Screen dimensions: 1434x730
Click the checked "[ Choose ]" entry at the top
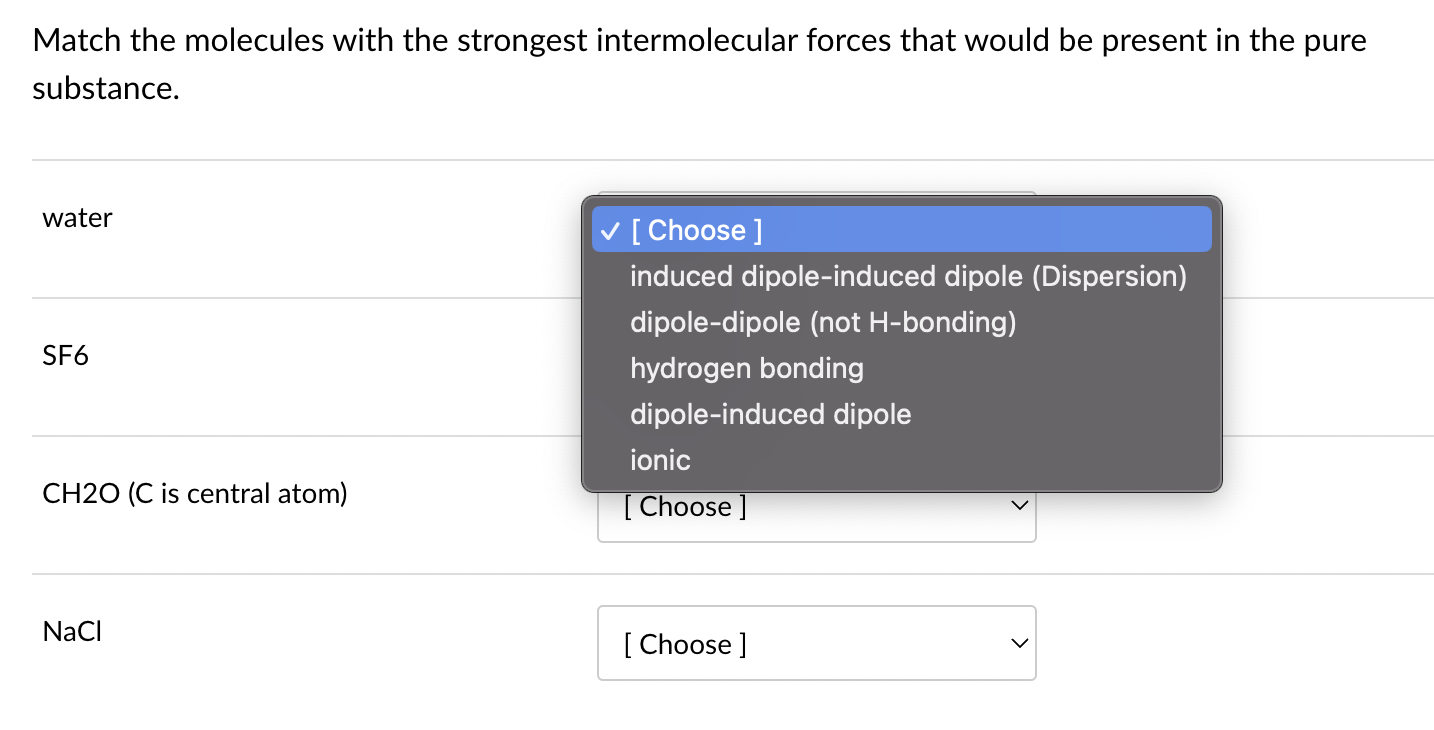(x=697, y=230)
